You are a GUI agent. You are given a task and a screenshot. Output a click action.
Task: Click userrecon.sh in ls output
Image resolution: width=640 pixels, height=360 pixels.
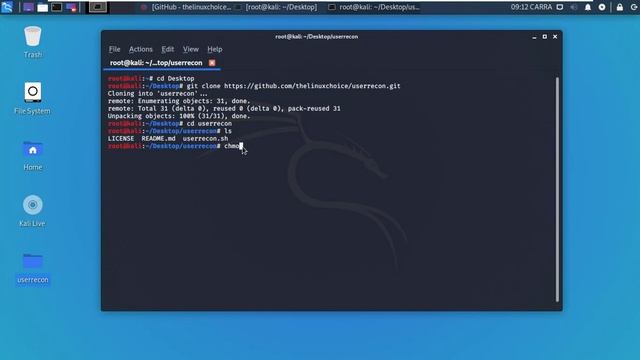[x=205, y=138]
